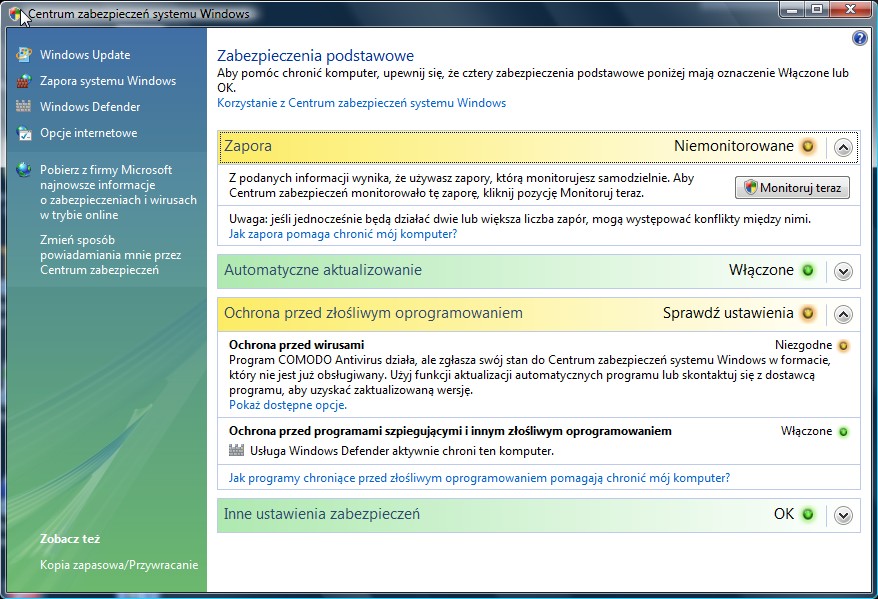
Task: Click the Zapora section header
Action: pyautogui.click(x=539, y=147)
